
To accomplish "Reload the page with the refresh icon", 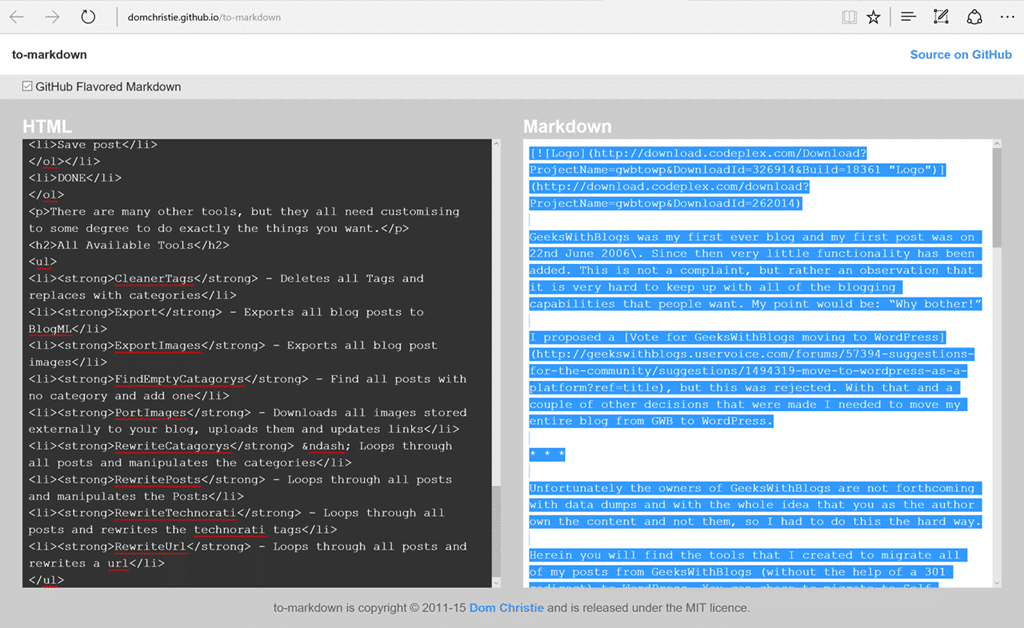I will (88, 17).
